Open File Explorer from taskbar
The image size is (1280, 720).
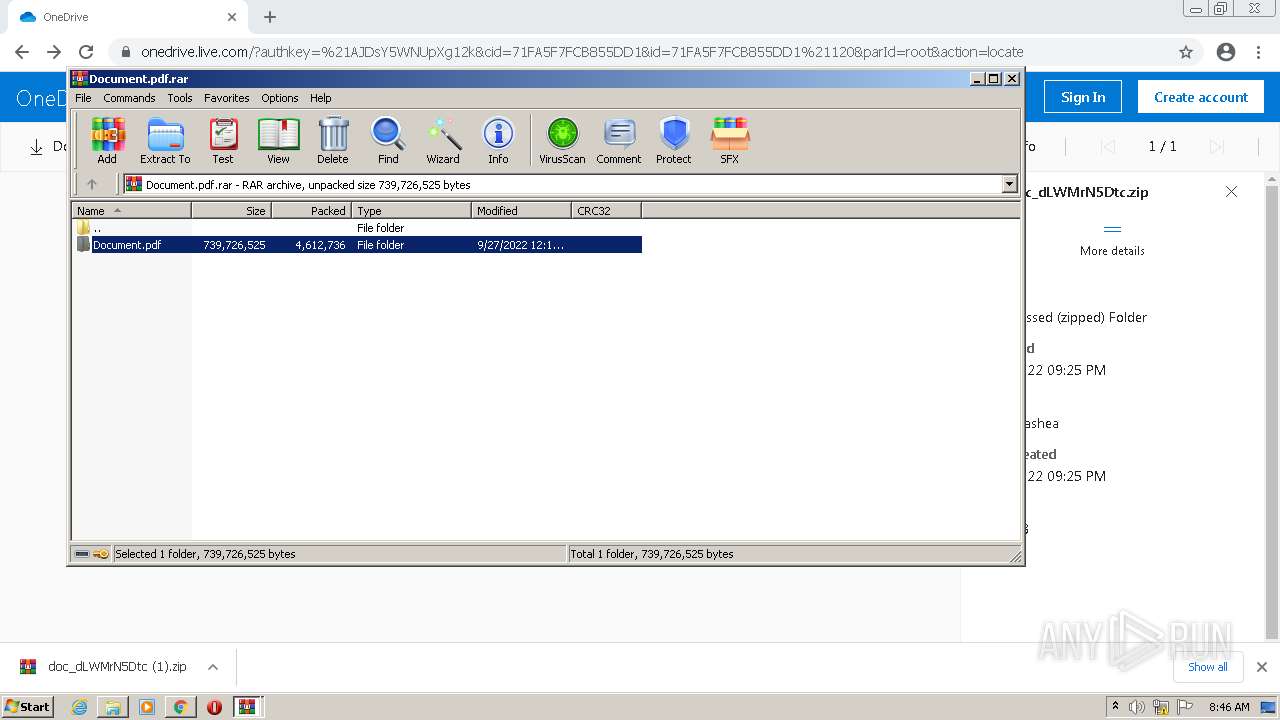pos(113,707)
